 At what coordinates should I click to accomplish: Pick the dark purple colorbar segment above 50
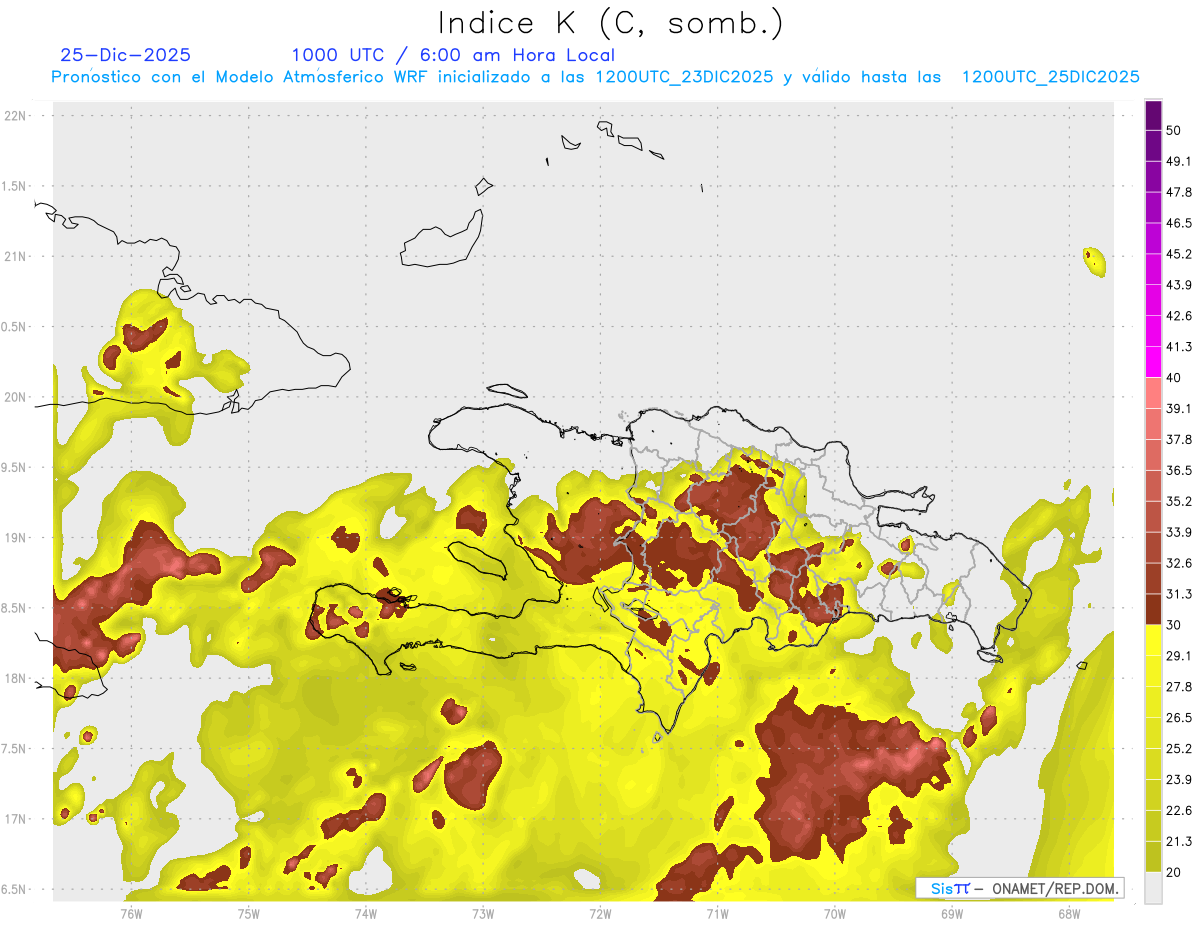(x=1153, y=116)
